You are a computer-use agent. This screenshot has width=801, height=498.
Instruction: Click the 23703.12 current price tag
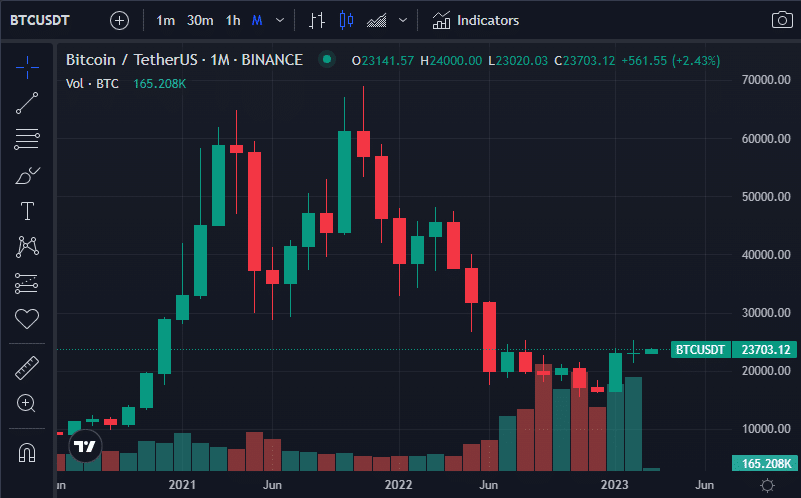point(765,350)
